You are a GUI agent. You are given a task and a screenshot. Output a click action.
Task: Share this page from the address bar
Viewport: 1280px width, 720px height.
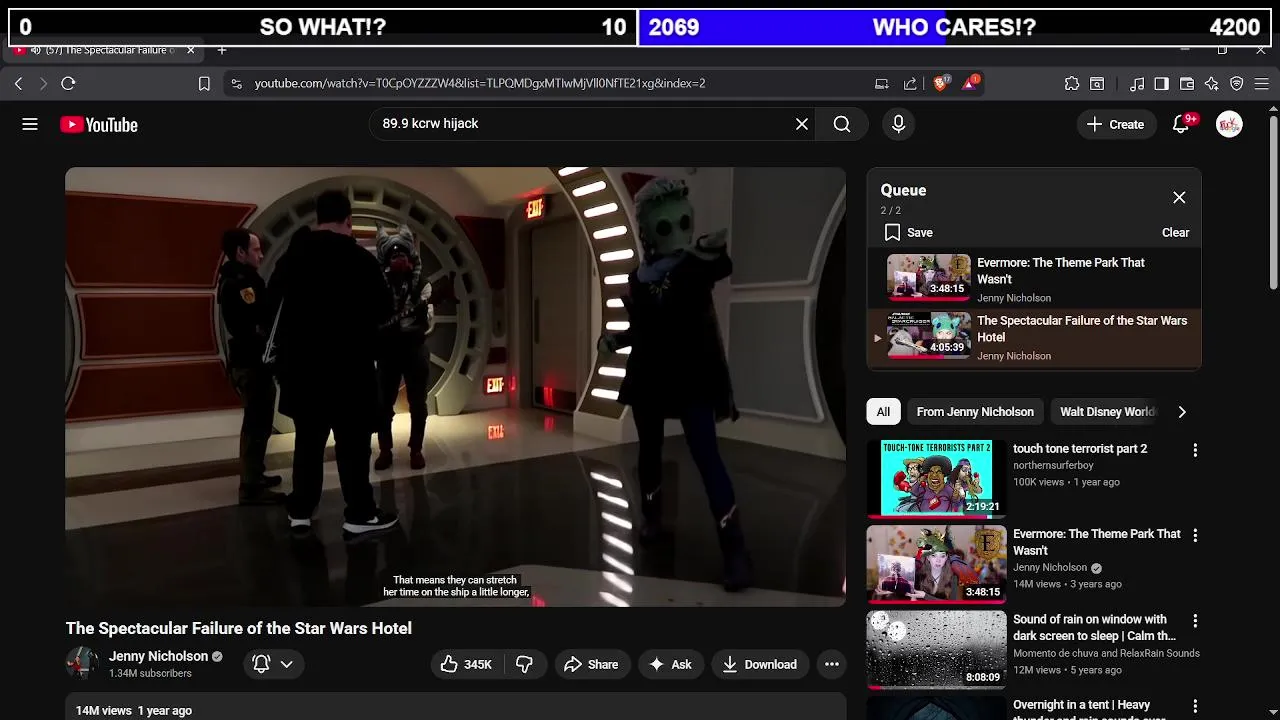tap(910, 84)
